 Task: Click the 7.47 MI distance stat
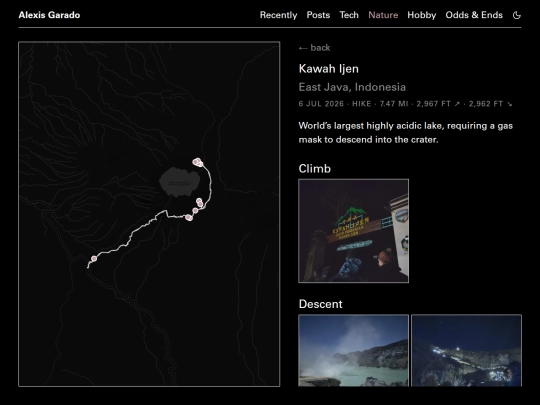[x=394, y=104]
